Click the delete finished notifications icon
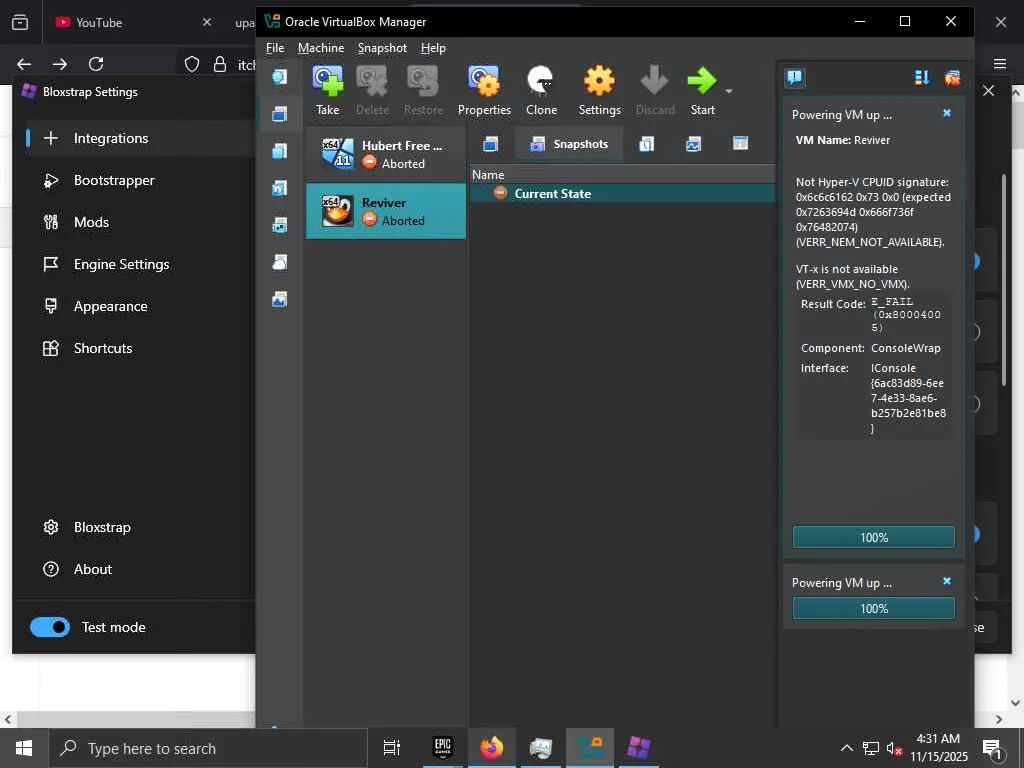1024x768 pixels. coord(952,78)
